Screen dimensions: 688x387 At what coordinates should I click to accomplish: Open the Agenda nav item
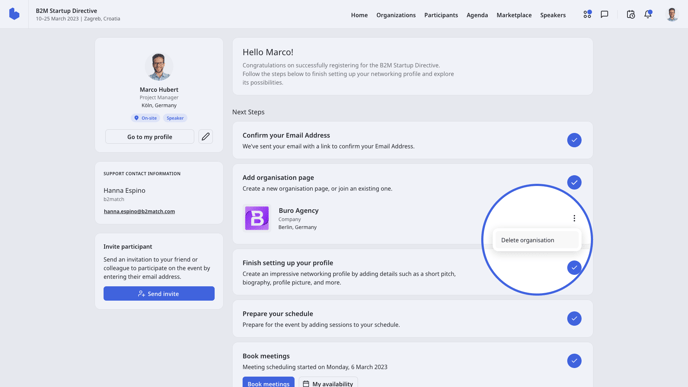click(x=477, y=15)
